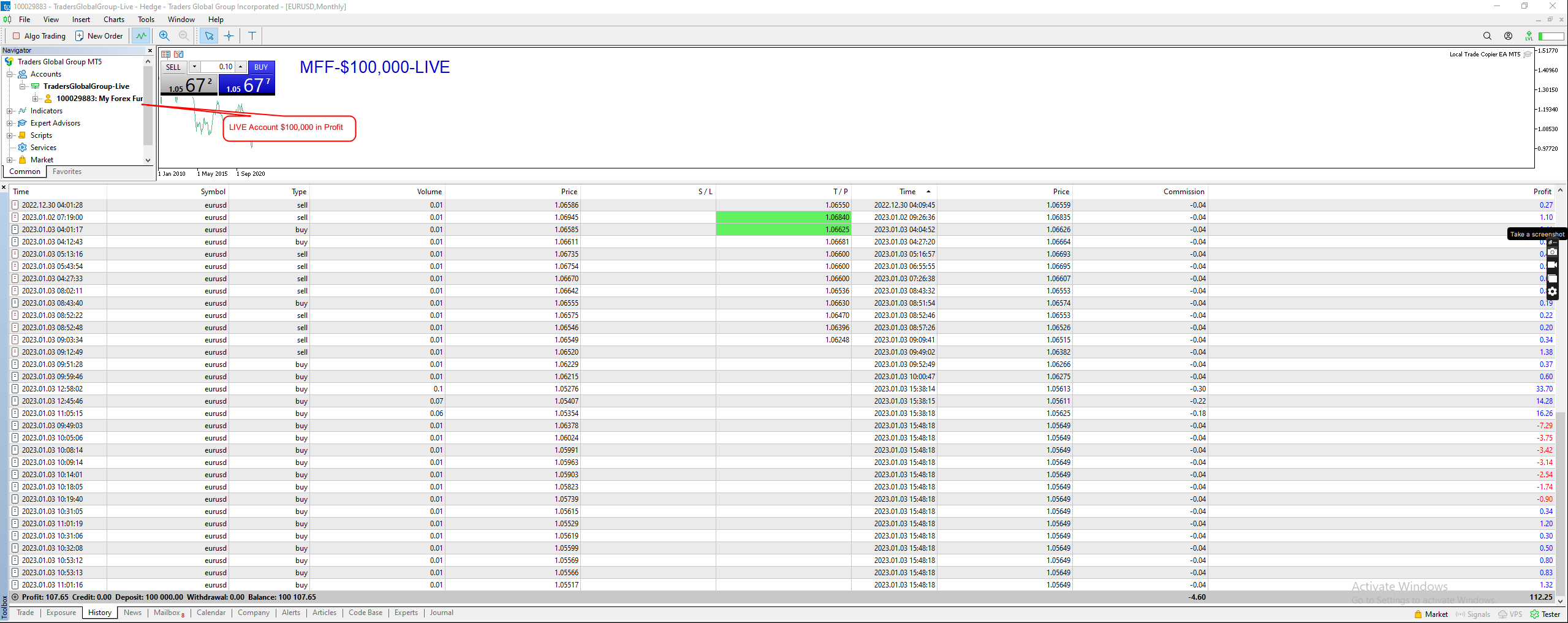The height and width of the screenshot is (623, 1568).
Task: Click the chart shift line icon
Action: (x=142, y=36)
